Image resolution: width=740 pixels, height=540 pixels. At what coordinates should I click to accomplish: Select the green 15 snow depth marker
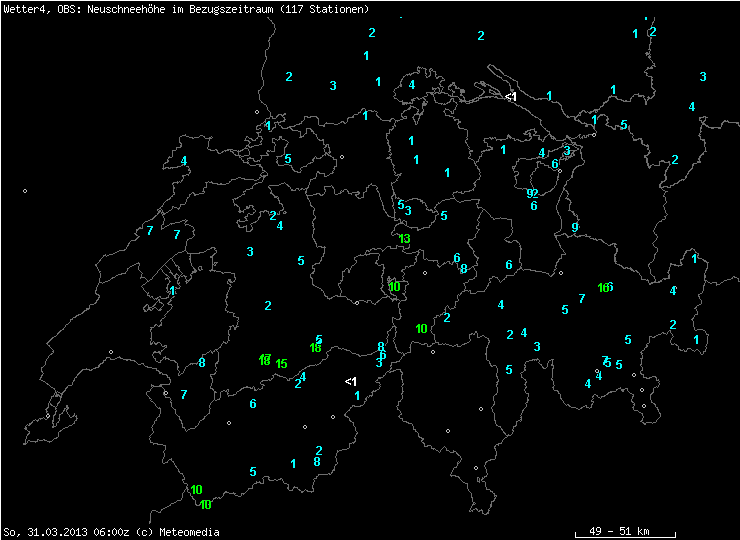281,364
